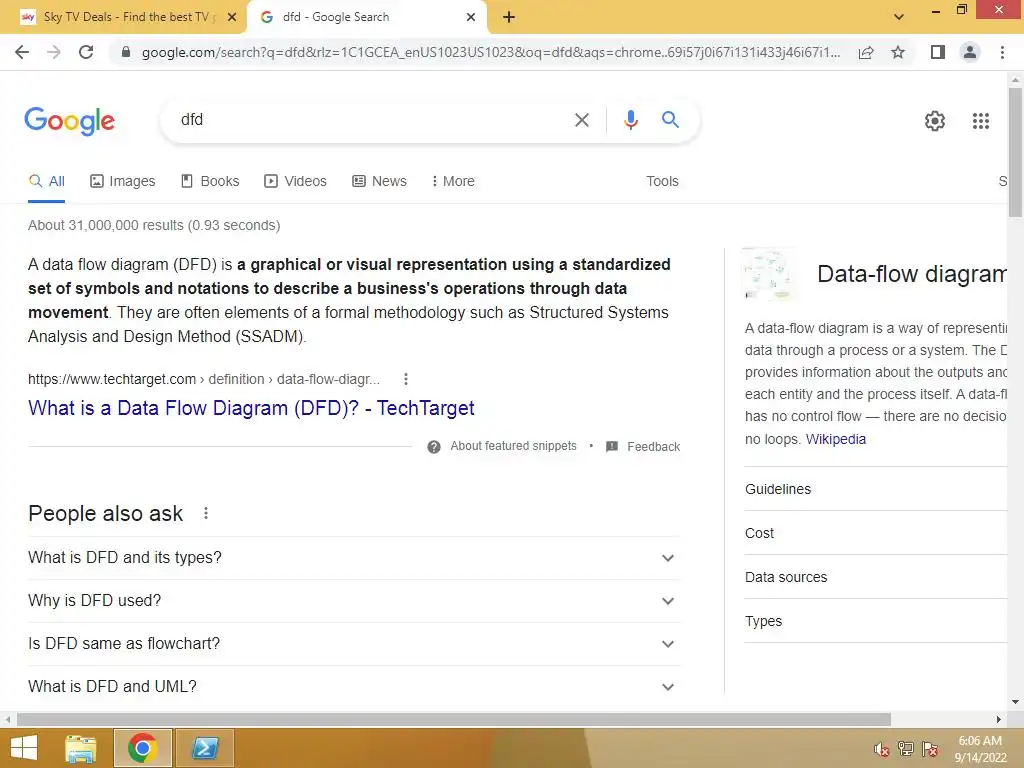Expand Guidelines in knowledge panel

pyautogui.click(x=876, y=489)
